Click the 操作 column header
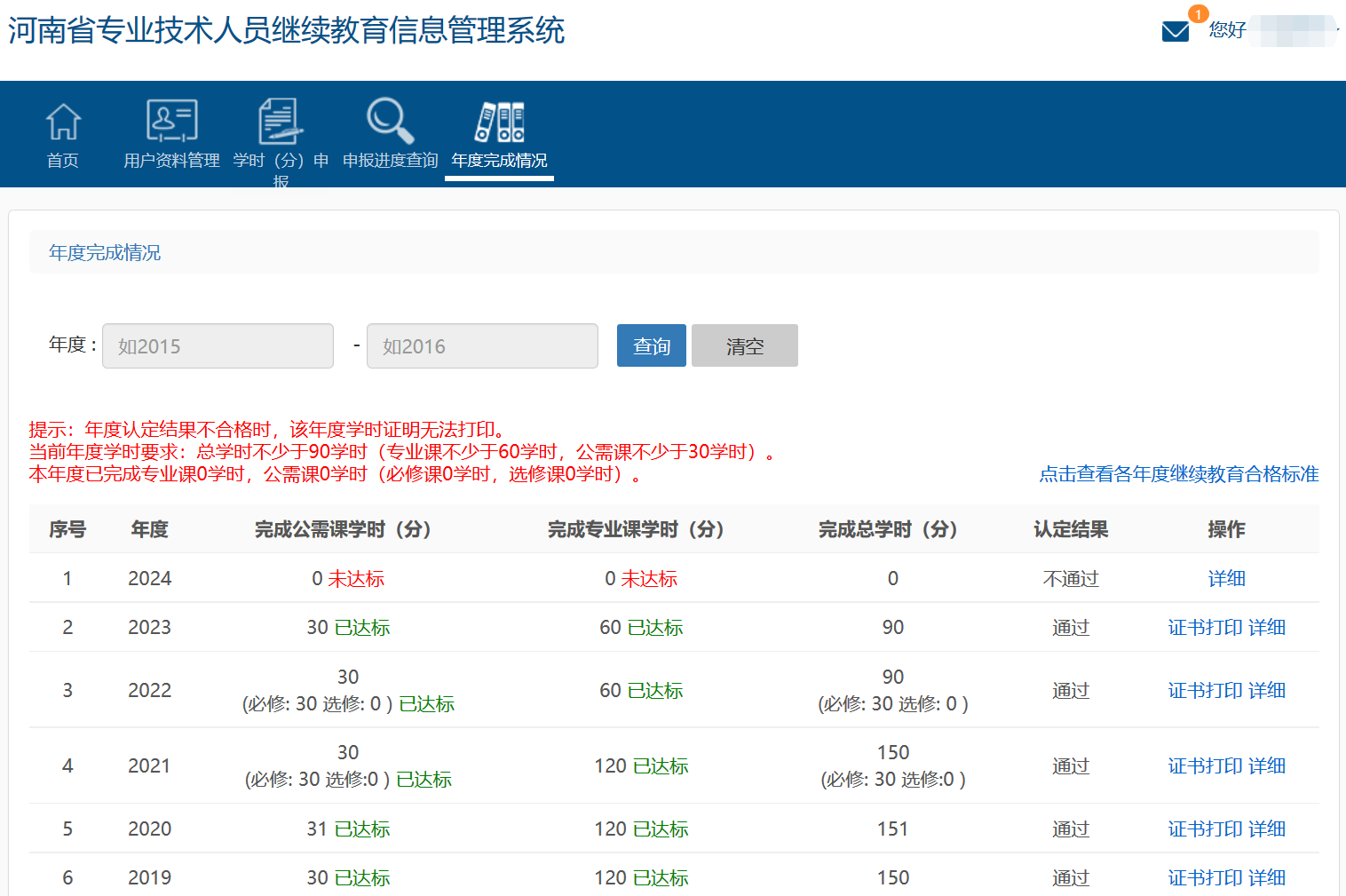1346x896 pixels. [x=1226, y=530]
